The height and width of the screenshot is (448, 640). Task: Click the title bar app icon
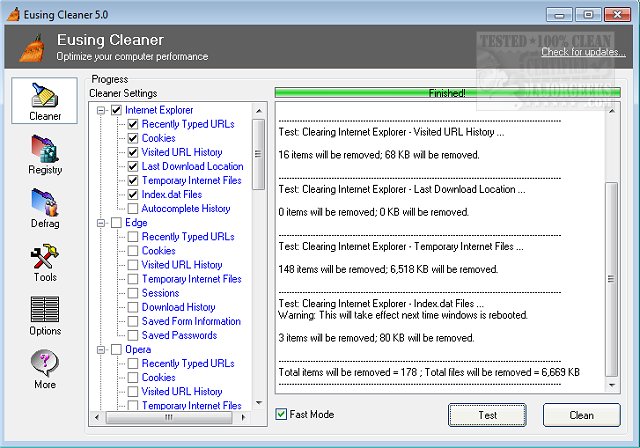13,13
